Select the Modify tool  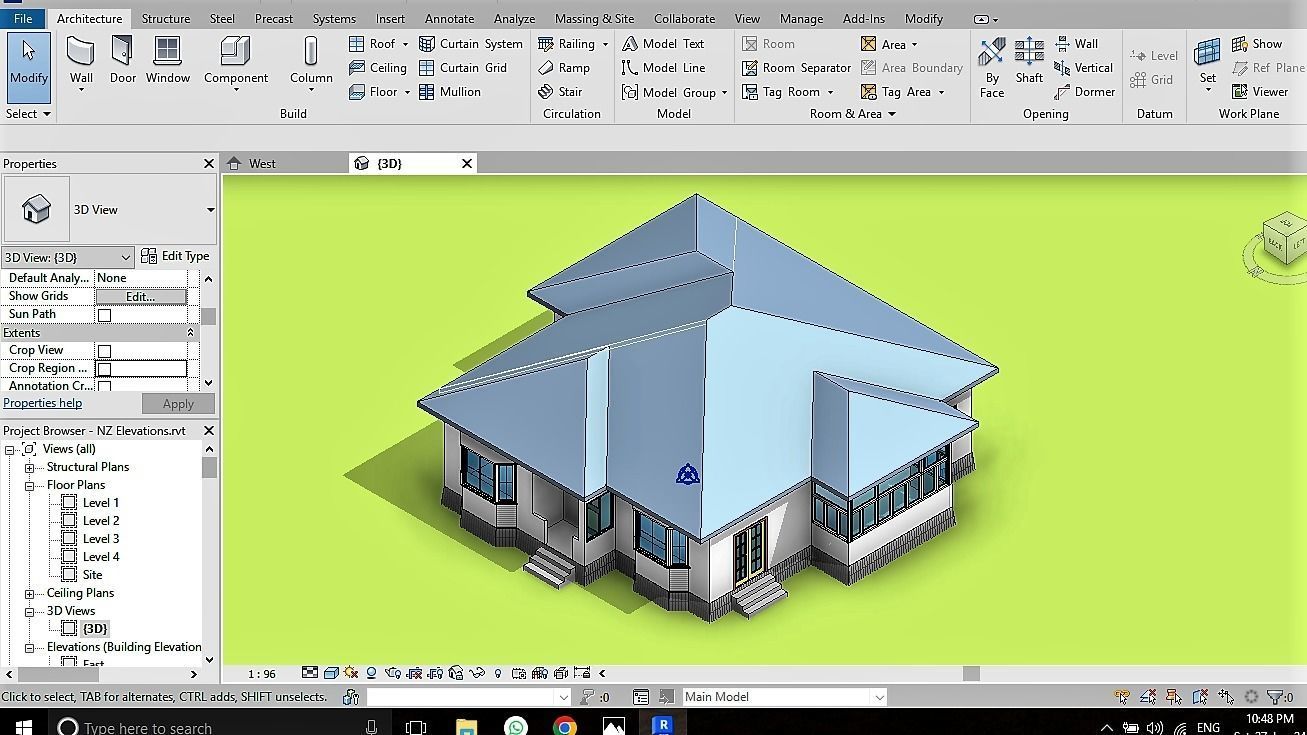point(28,66)
